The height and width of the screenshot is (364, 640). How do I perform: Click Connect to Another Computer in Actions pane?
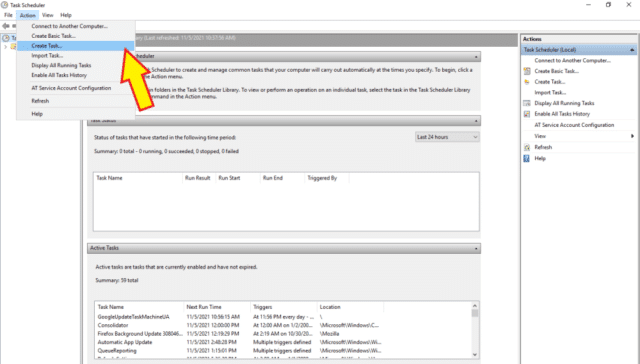572,60
